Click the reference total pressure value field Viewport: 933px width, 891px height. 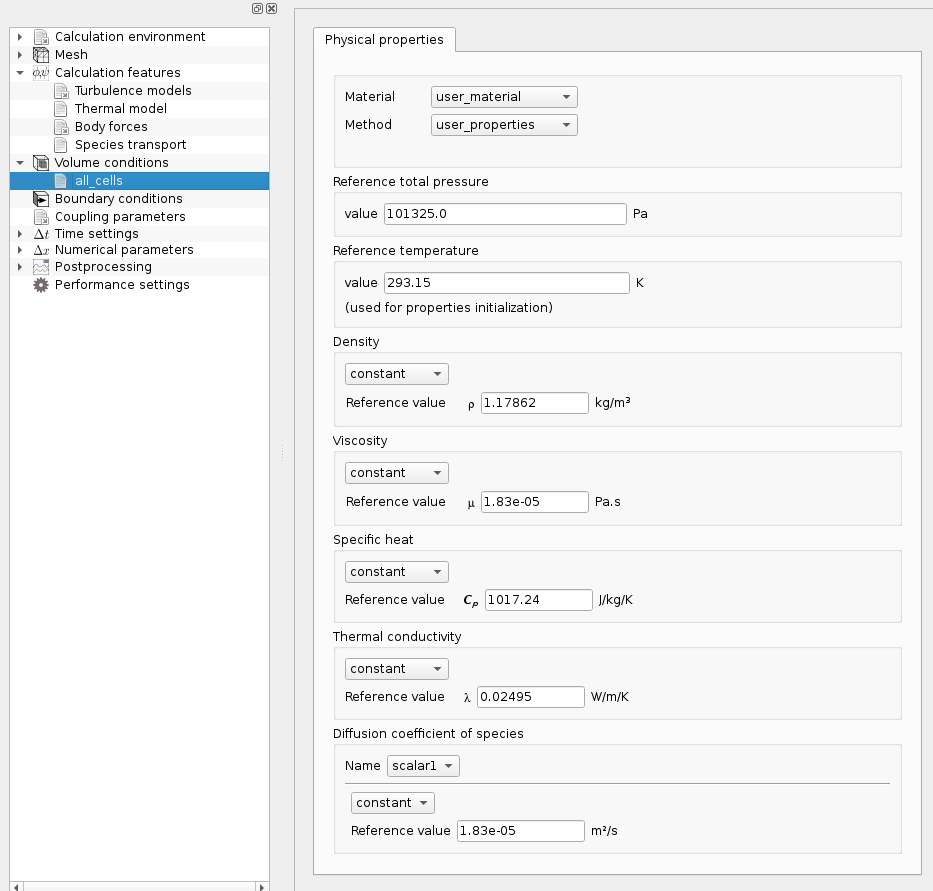click(505, 213)
